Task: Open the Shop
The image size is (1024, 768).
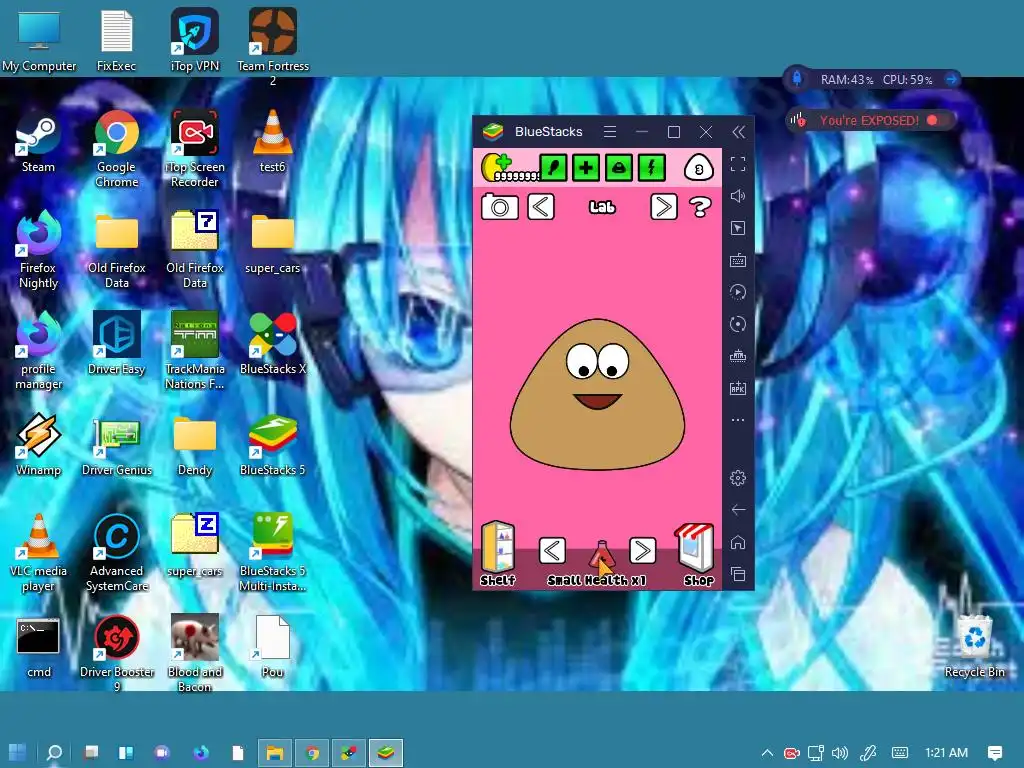Action: click(697, 554)
